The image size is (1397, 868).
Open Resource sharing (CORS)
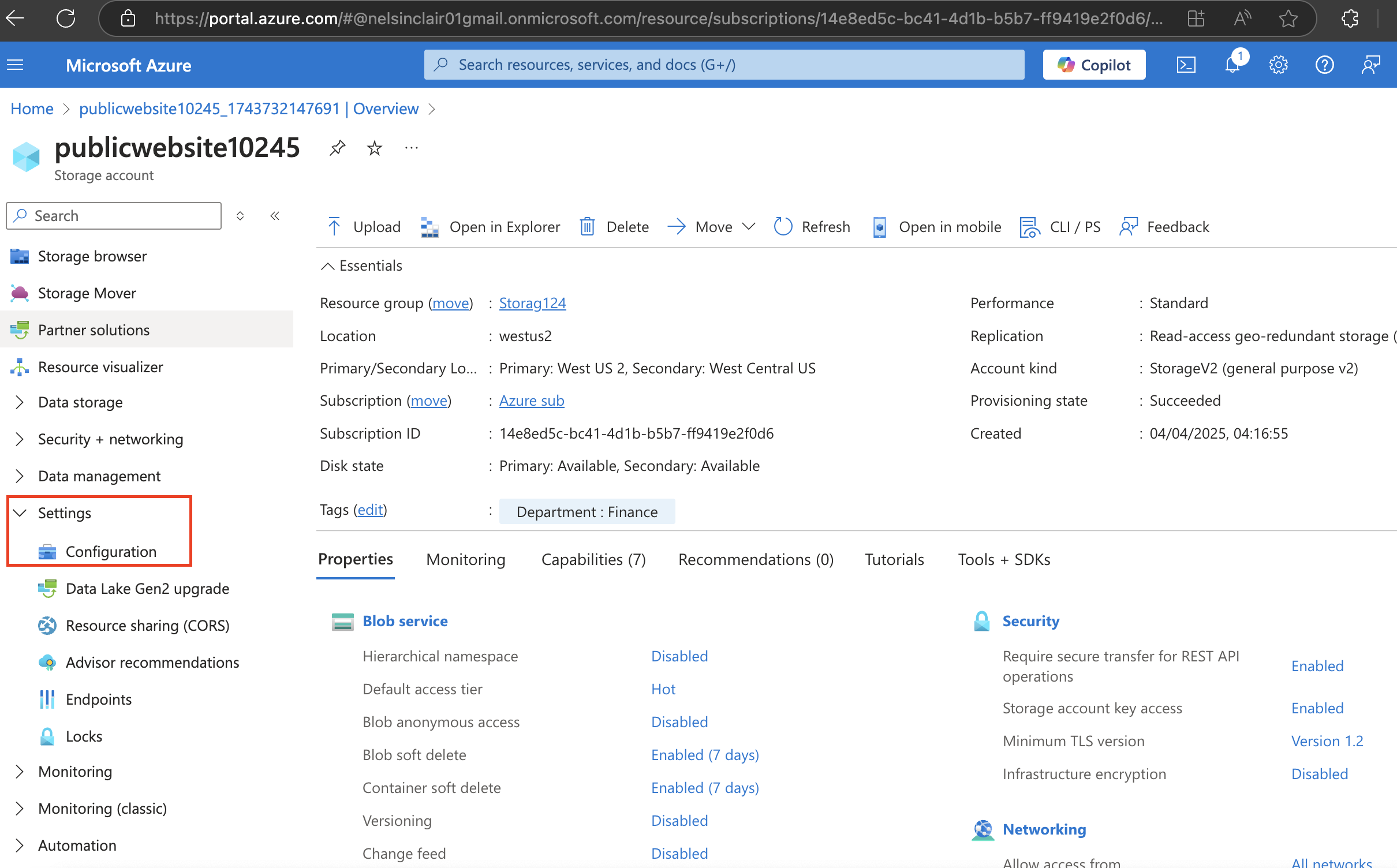click(147, 626)
